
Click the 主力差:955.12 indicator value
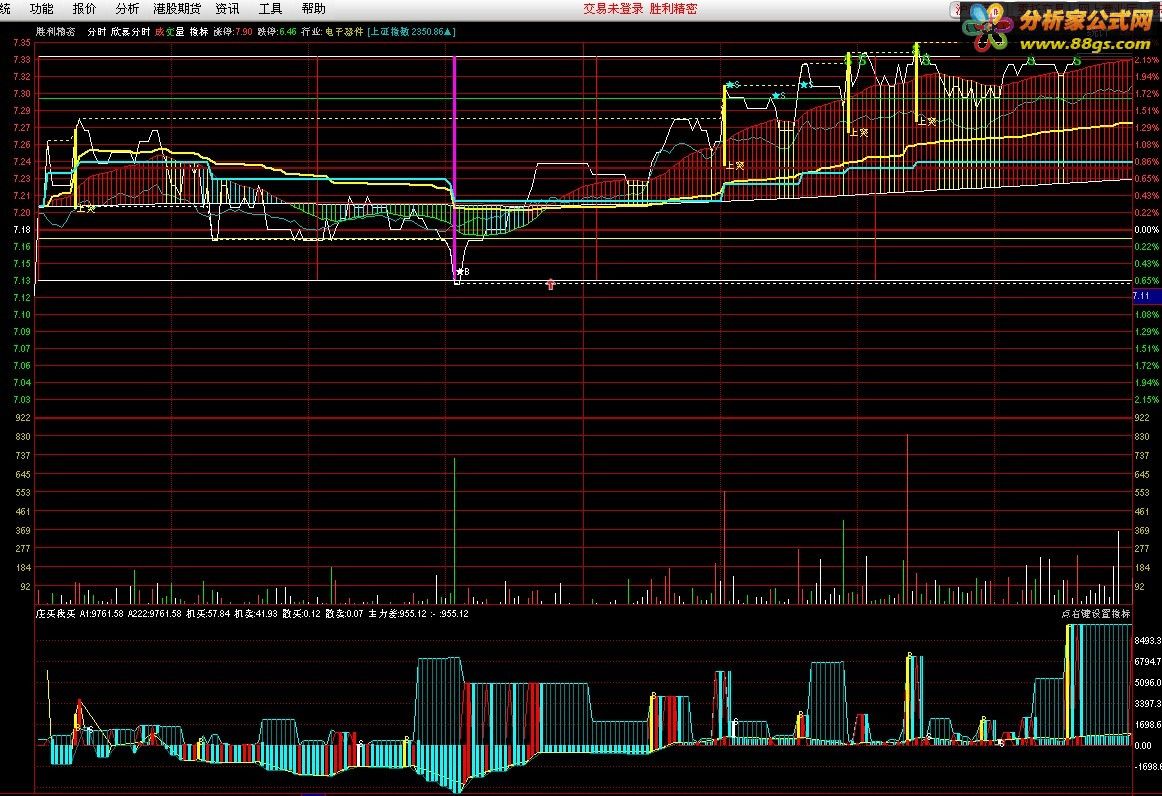click(396, 614)
